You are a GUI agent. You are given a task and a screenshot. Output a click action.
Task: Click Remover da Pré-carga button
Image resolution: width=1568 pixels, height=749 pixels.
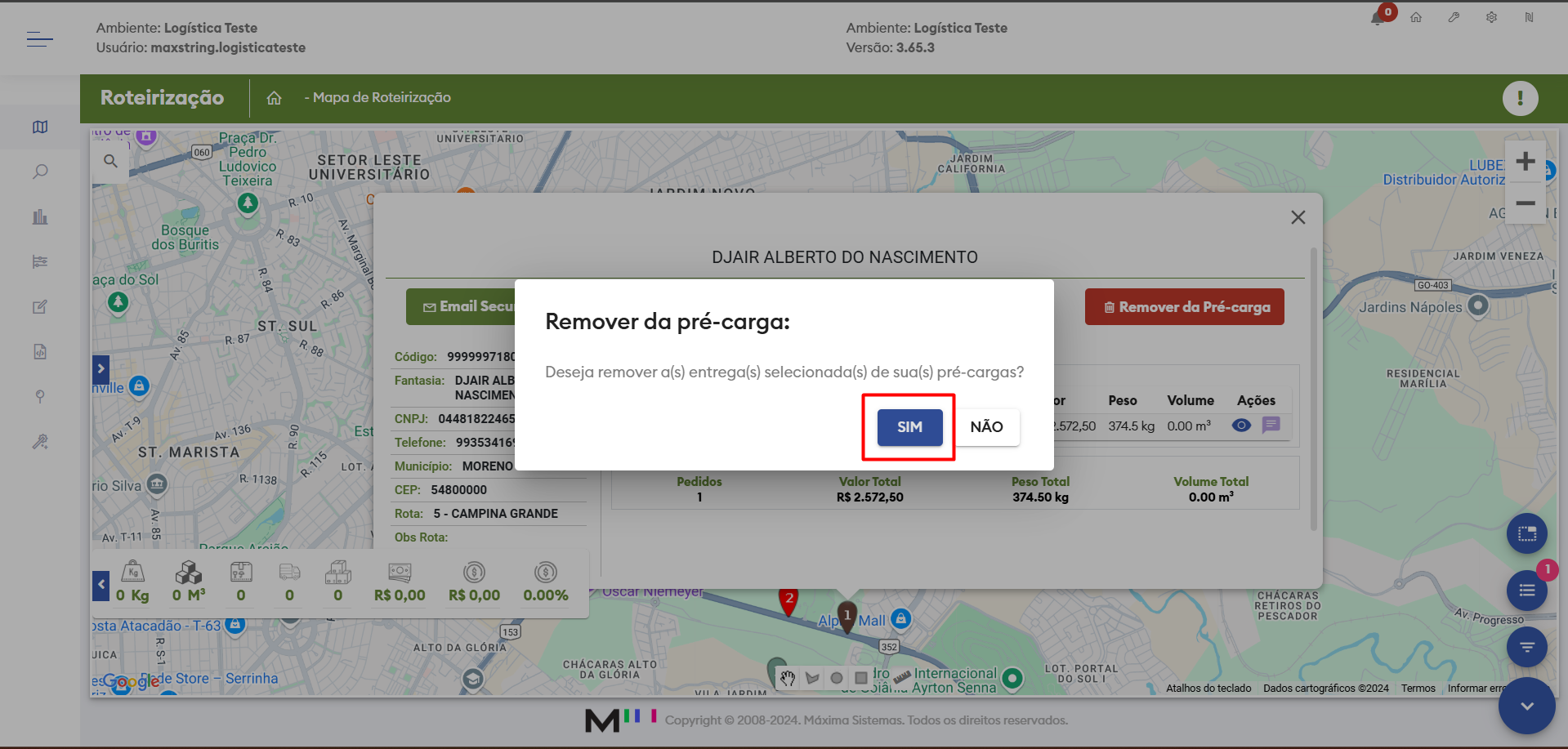coord(1185,307)
